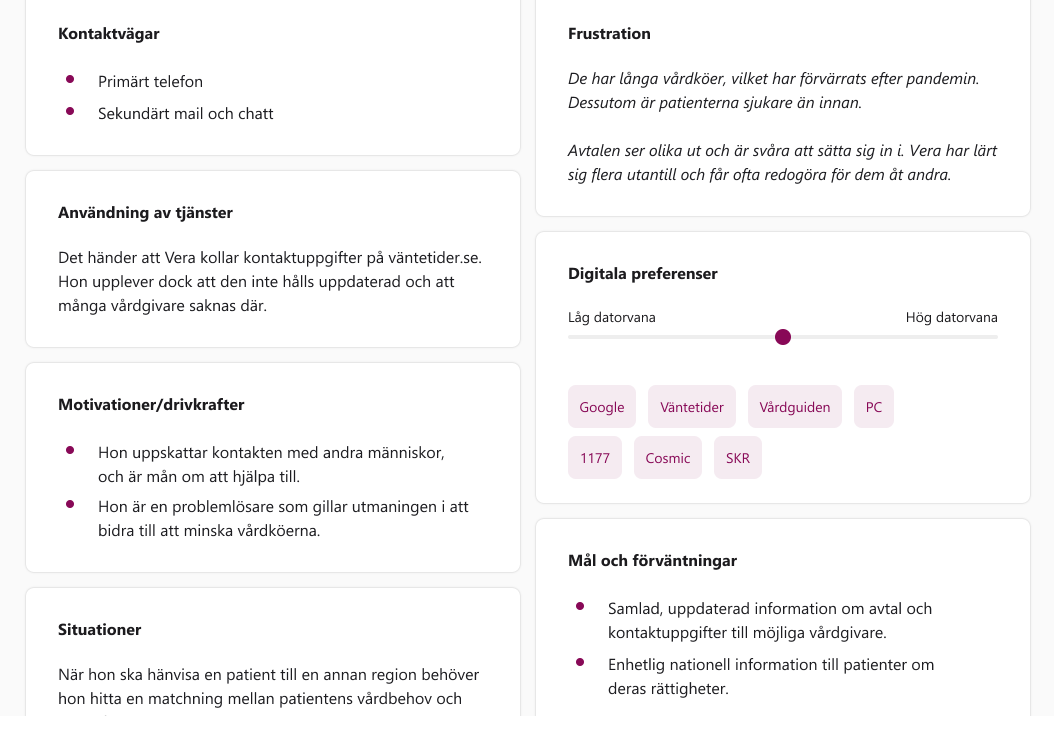Click the datorvana slider handle
Image resolution: width=1054 pixels, height=732 pixels.
click(x=783, y=337)
